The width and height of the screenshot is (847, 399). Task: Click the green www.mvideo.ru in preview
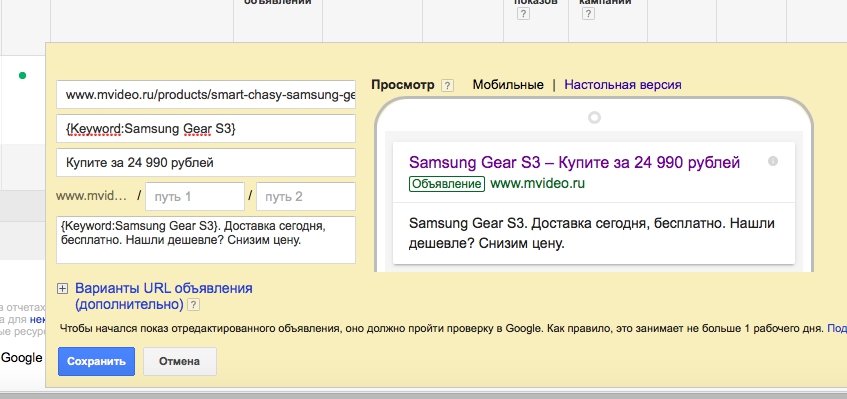pyautogui.click(x=537, y=184)
